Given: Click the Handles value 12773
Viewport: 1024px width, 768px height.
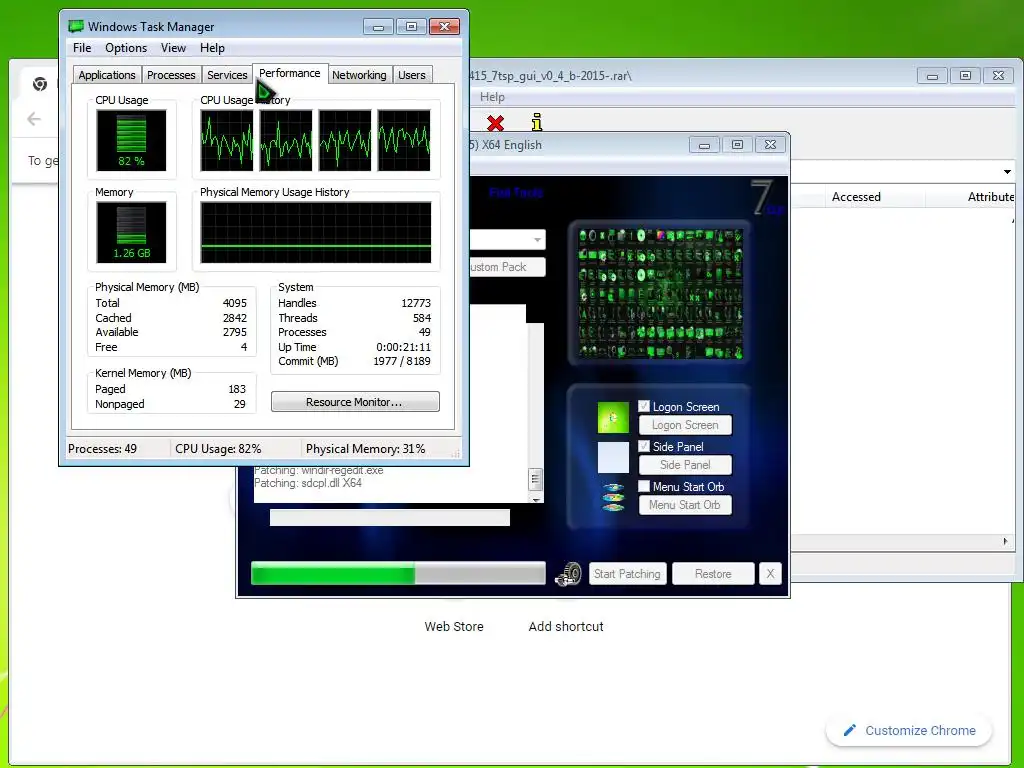Looking at the screenshot, I should [415, 303].
